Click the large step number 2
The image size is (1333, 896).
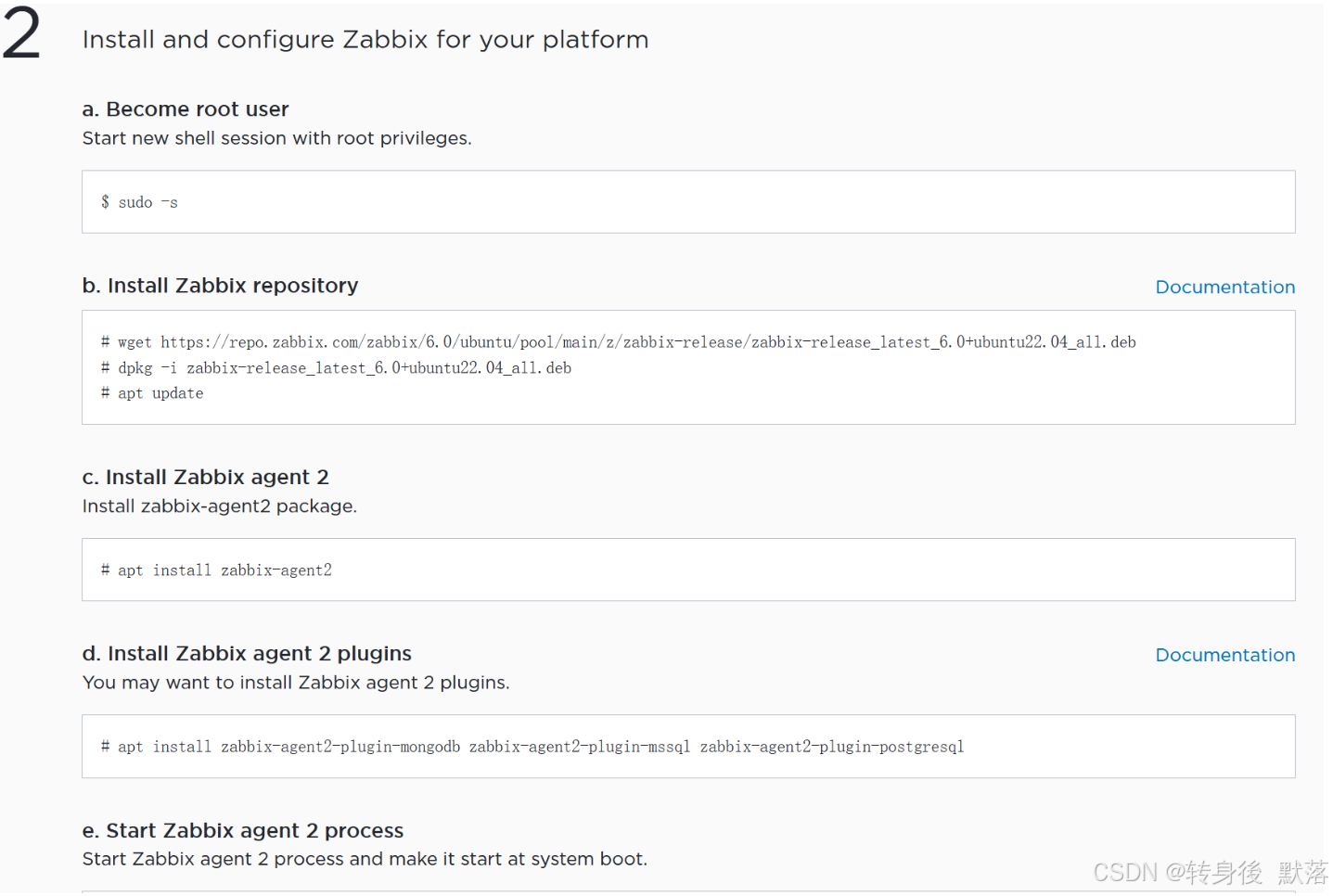coord(22,34)
